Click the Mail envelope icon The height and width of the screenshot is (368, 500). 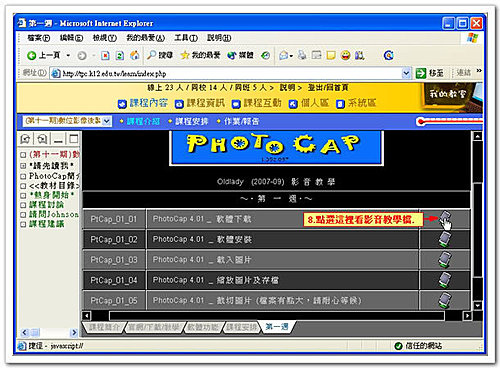point(284,55)
